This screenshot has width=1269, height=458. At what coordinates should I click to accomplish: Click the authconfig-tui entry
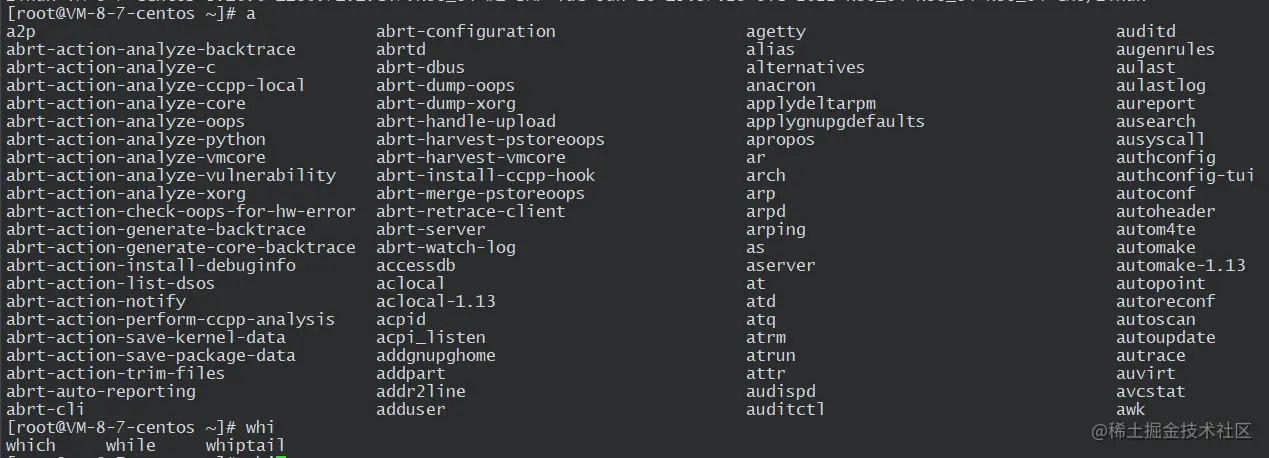(1185, 175)
